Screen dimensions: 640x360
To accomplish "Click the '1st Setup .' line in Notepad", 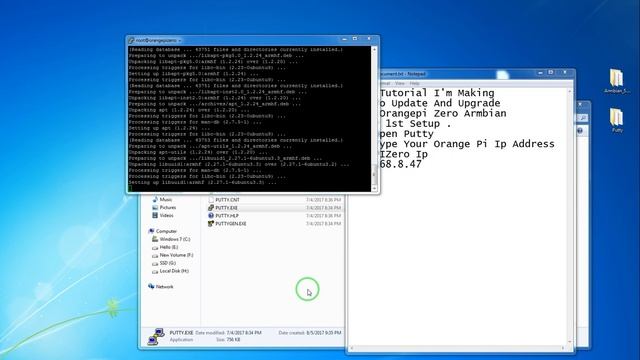I will [418, 124].
